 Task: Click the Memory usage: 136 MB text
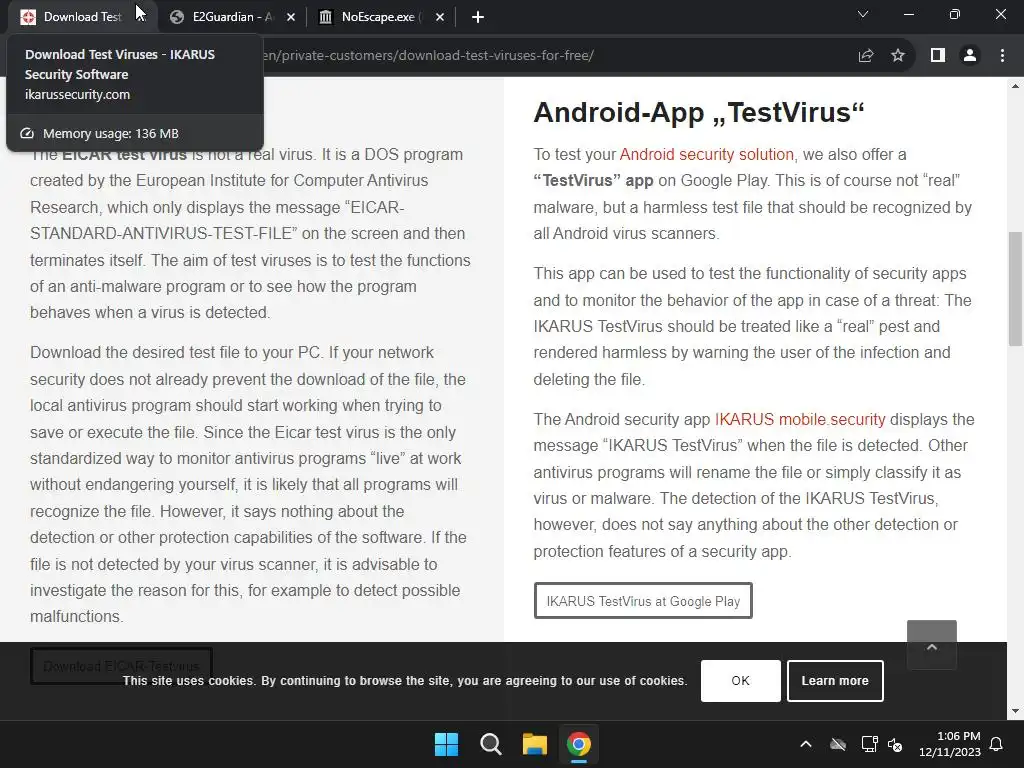[110, 133]
